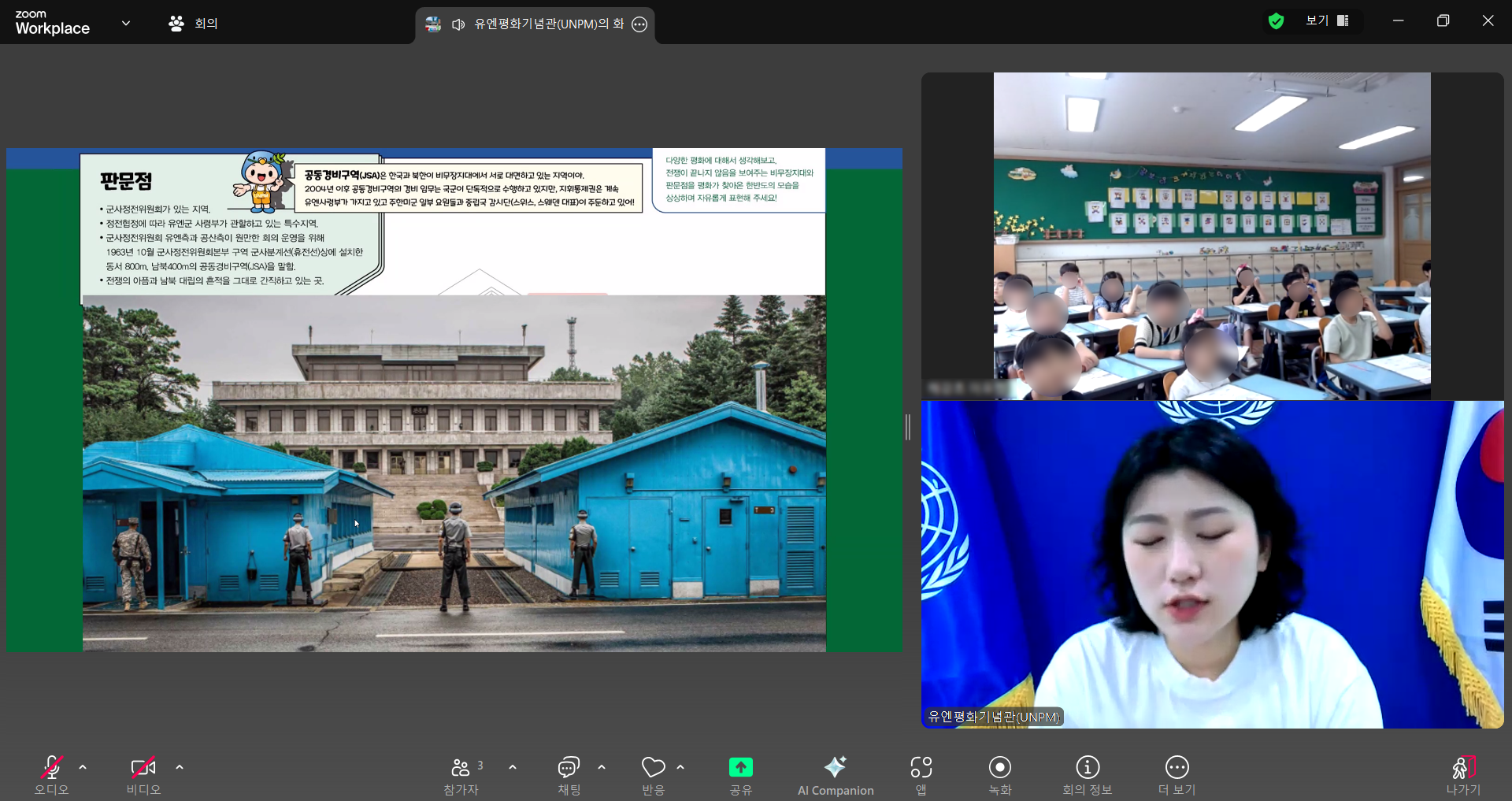Open options on the 유엔평화기념관(UNPM) shared screen tab

click(639, 24)
